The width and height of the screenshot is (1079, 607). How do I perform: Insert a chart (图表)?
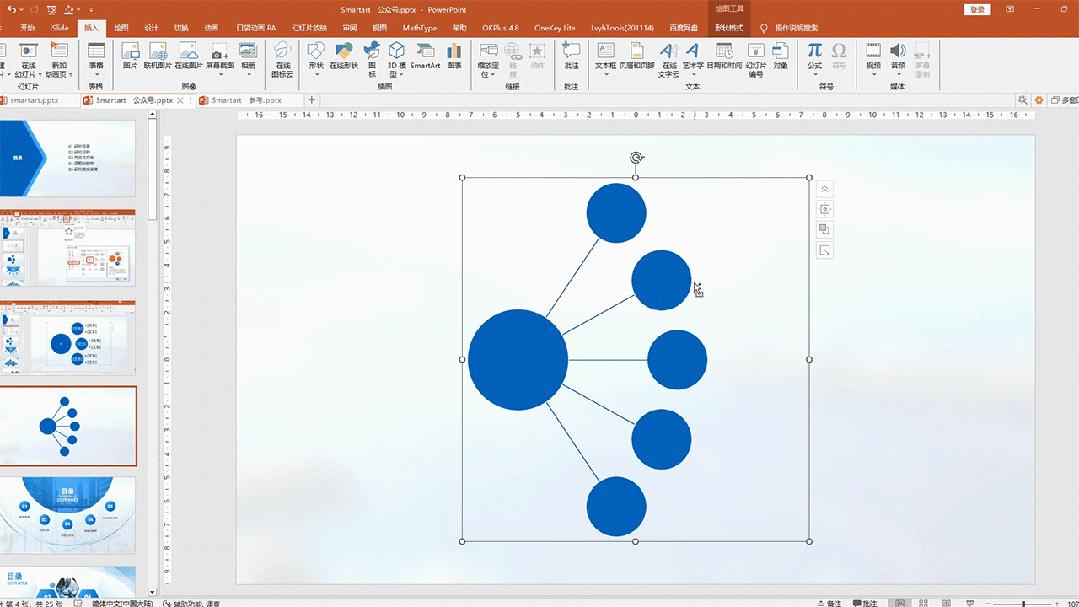454,55
